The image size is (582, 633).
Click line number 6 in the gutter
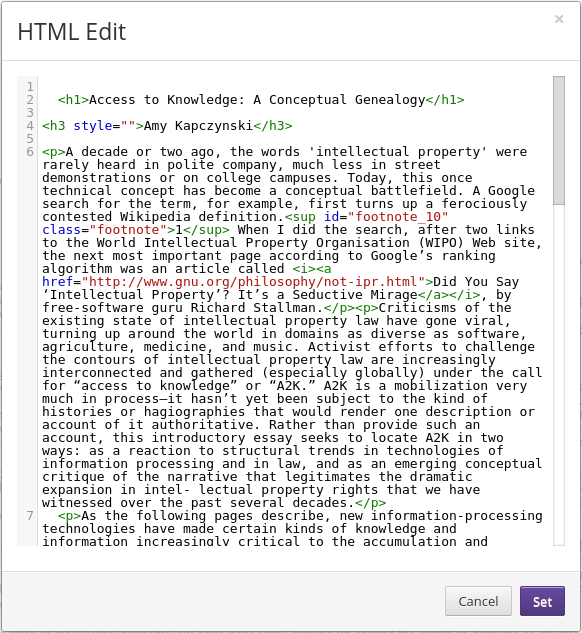coord(30,152)
